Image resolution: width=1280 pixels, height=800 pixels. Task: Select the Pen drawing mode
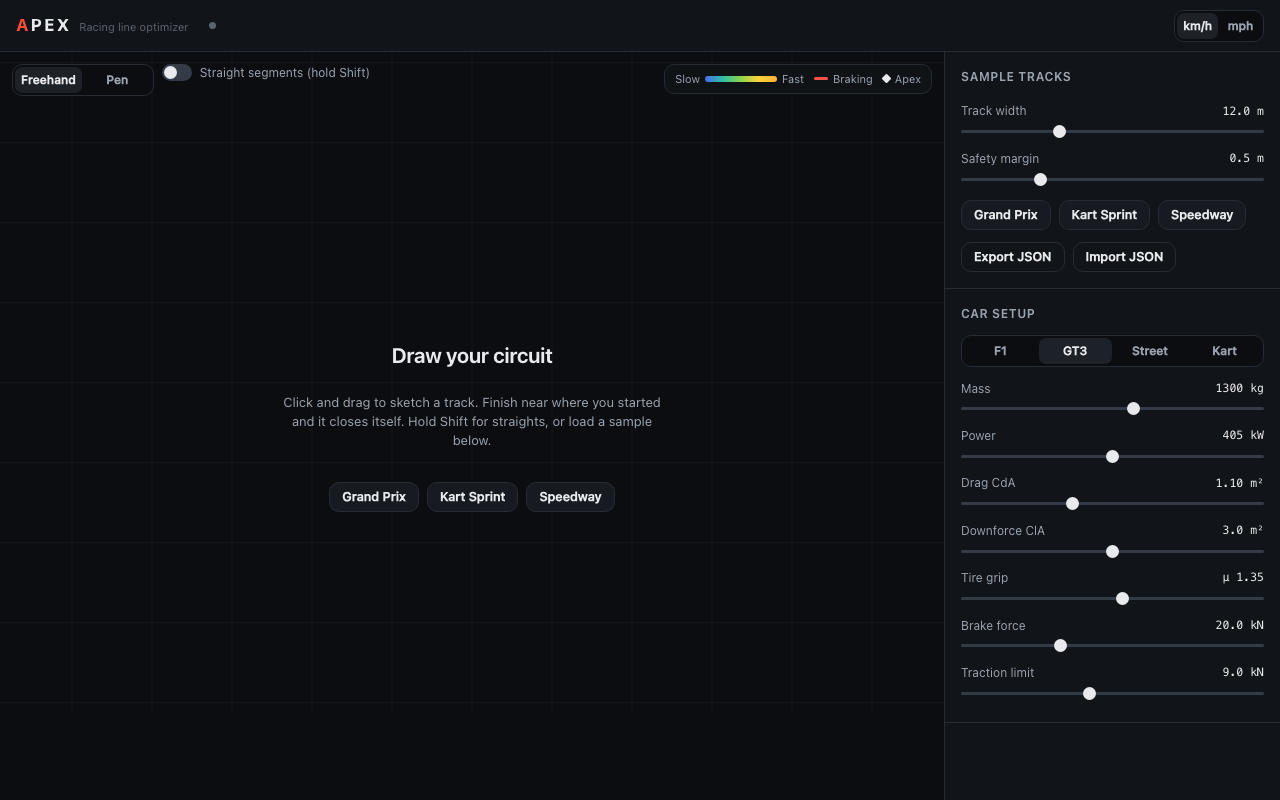point(117,80)
